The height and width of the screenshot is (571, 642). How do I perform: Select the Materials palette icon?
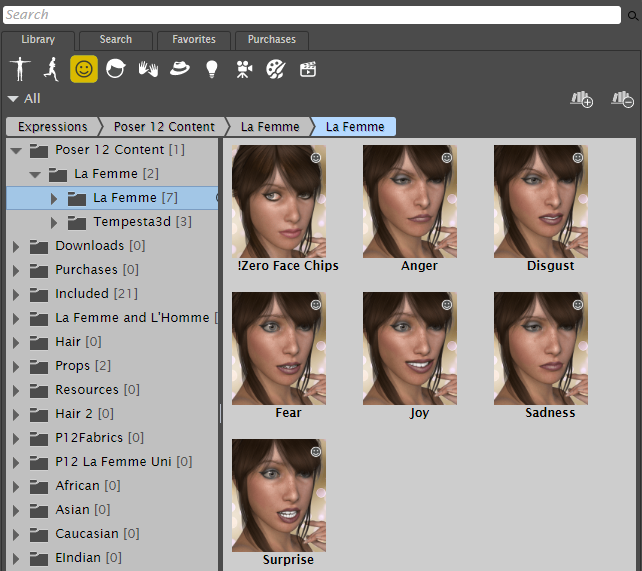[275, 69]
